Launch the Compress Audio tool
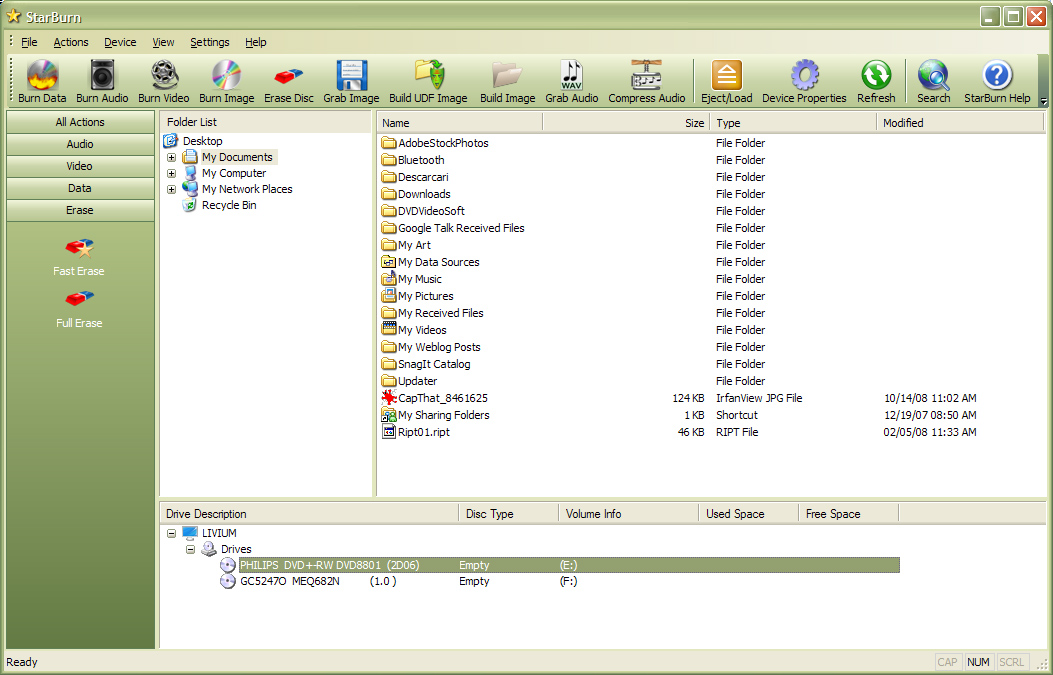Screen dimensions: 1053x675 (x=647, y=81)
